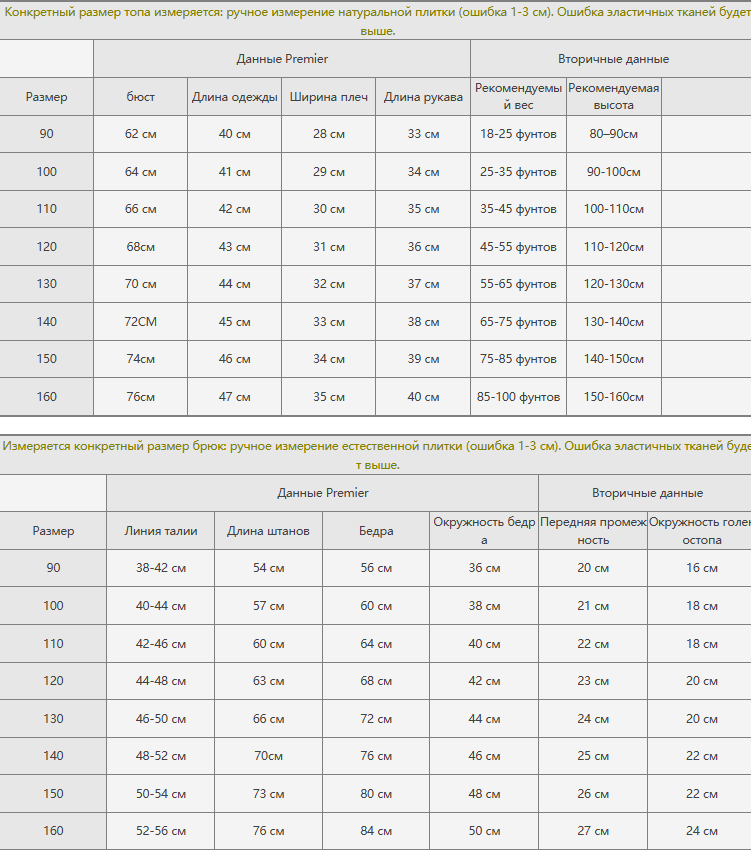Click the 'бюст' column header
751x850 pixels.
[141, 97]
